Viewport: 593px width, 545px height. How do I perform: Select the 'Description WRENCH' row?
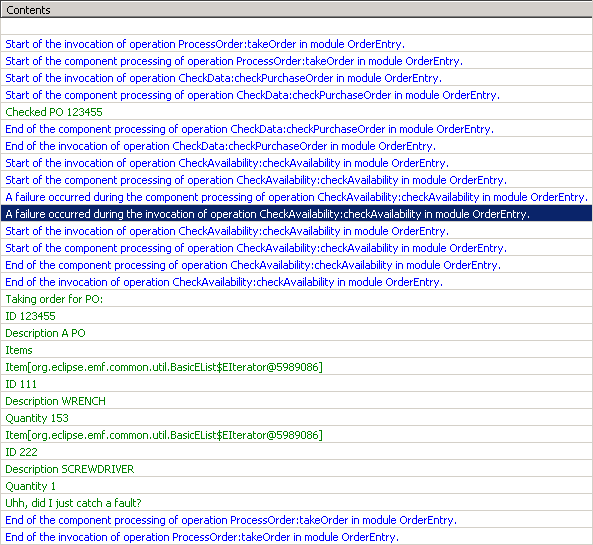click(296, 401)
